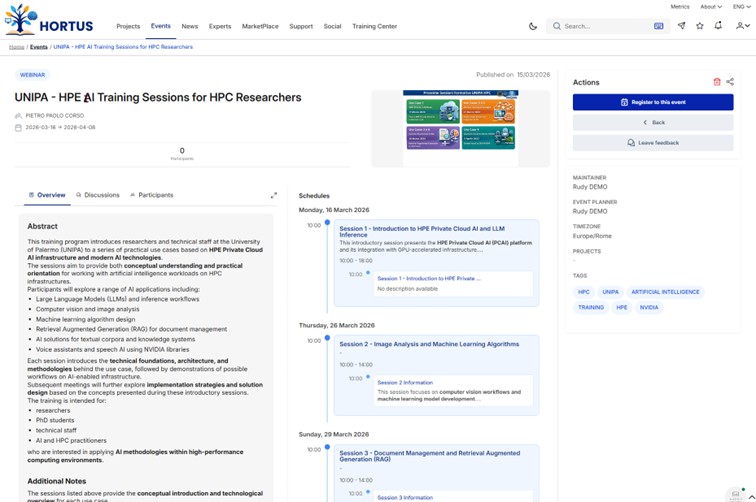Click the event banner thumbnail
The width and height of the screenshot is (756, 502).
[x=460, y=128]
